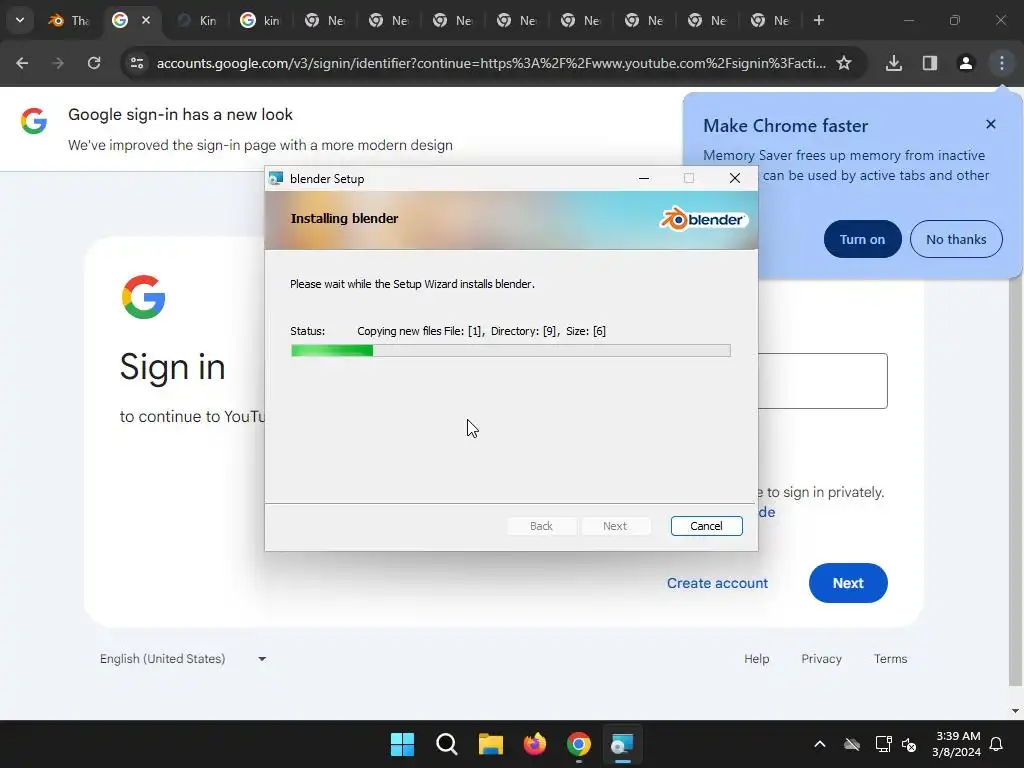Open Chrome side panel icon
1024x768 pixels.
(930, 63)
